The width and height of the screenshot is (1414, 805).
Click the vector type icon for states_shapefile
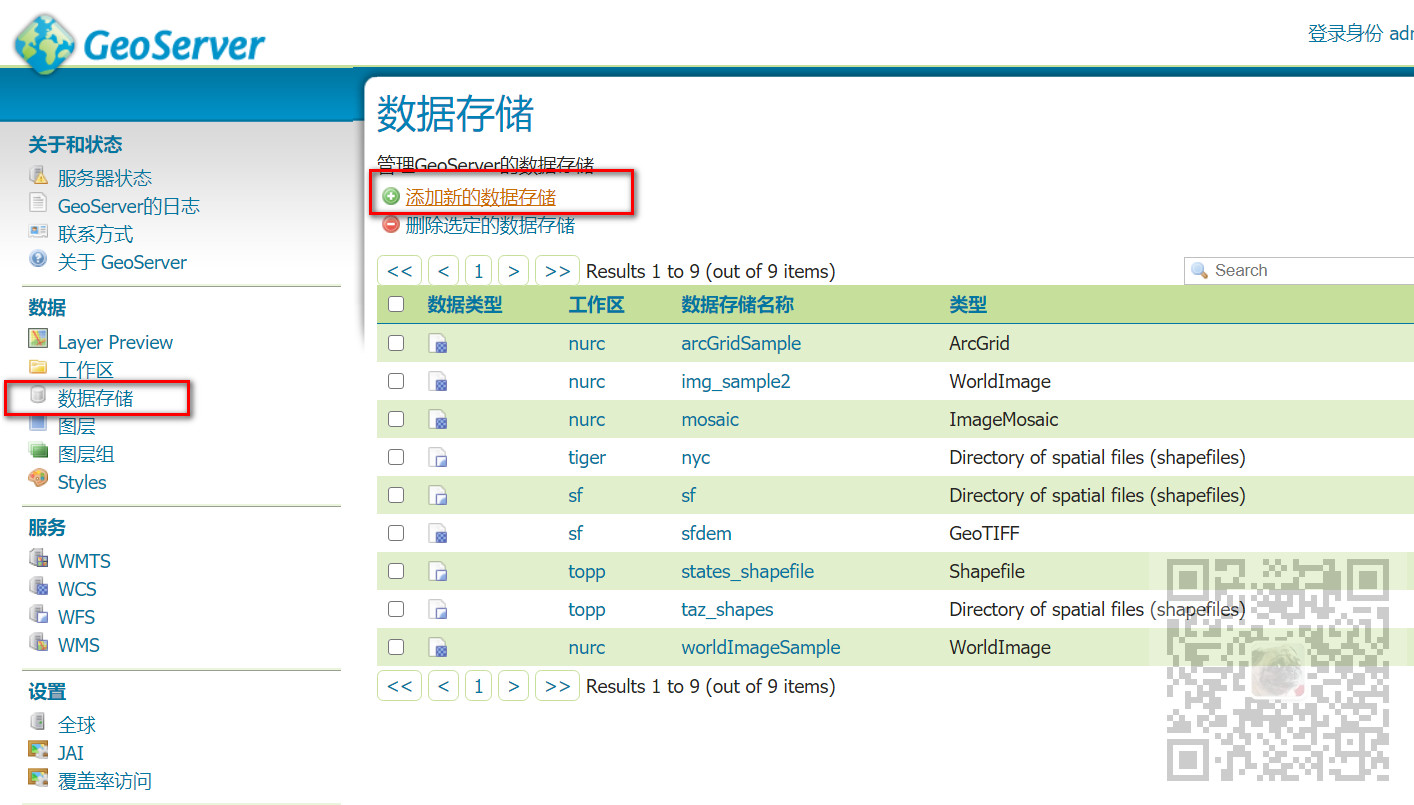(x=437, y=572)
